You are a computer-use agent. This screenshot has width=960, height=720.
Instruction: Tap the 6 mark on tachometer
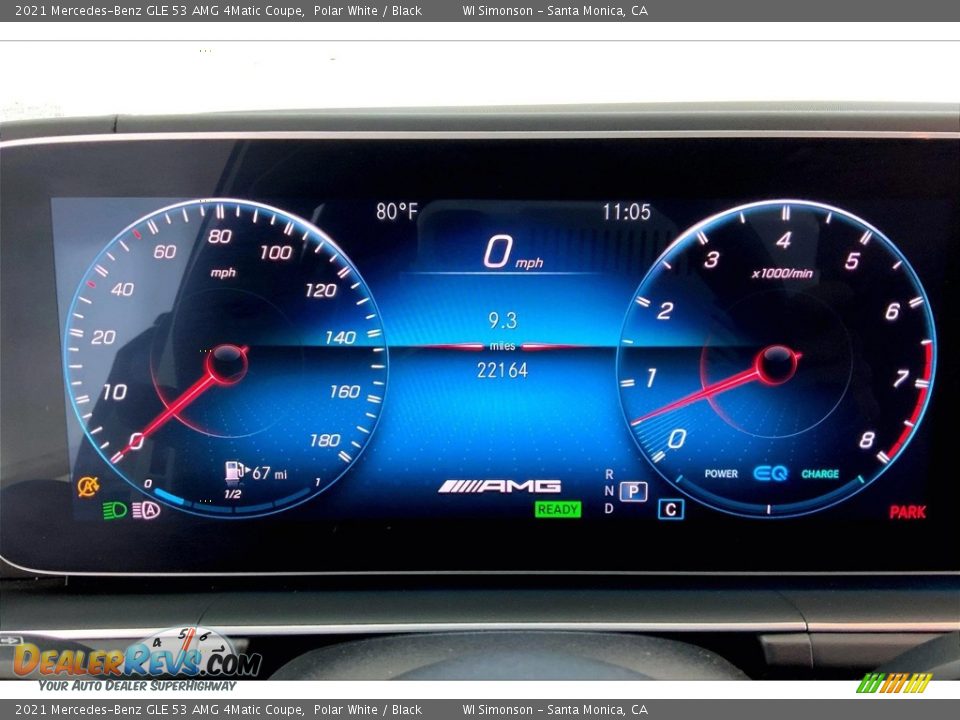click(x=893, y=311)
